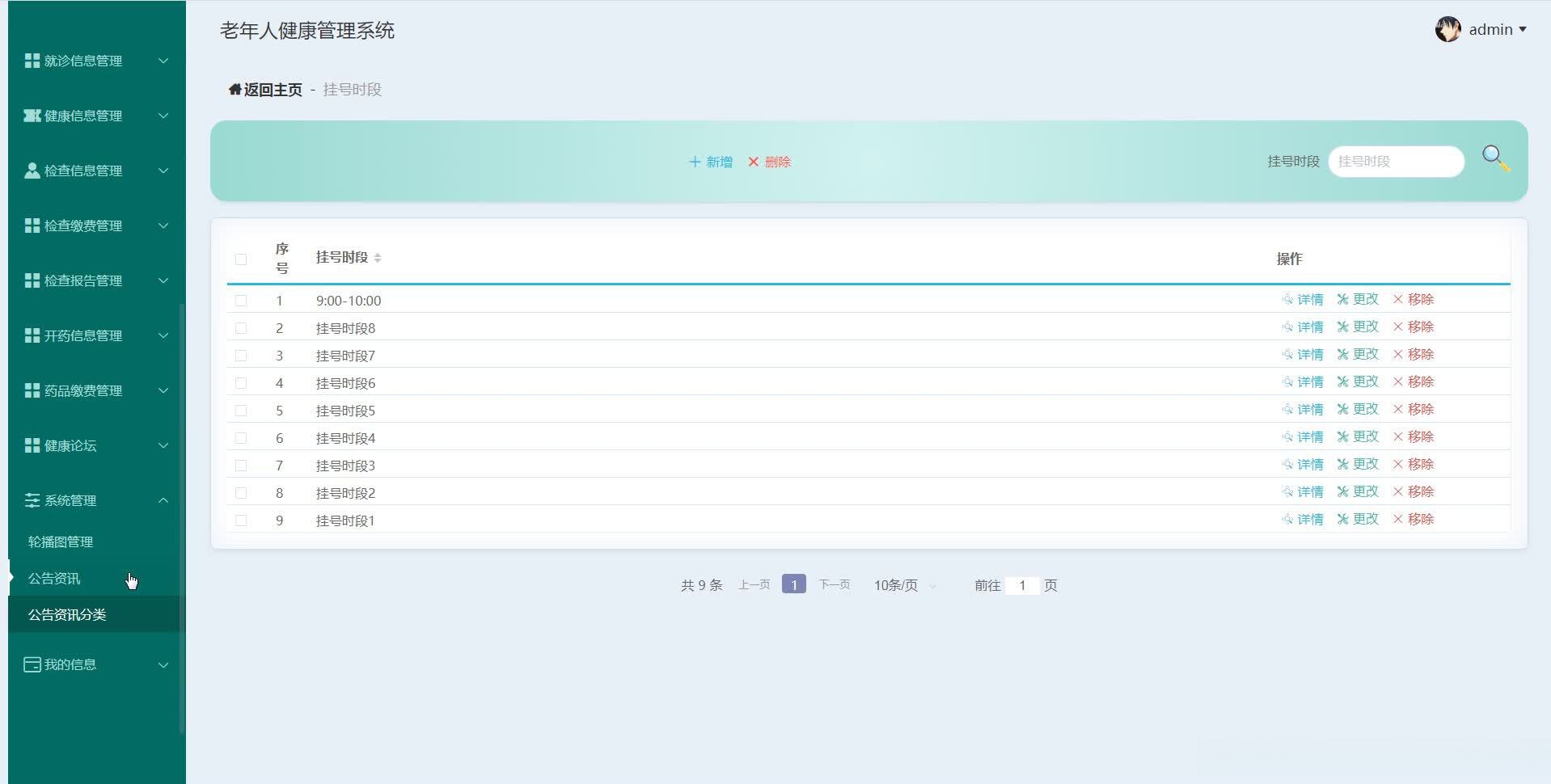The image size is (1551, 784).
Task: Open 公告资讯 in the sidebar
Action: 54,578
